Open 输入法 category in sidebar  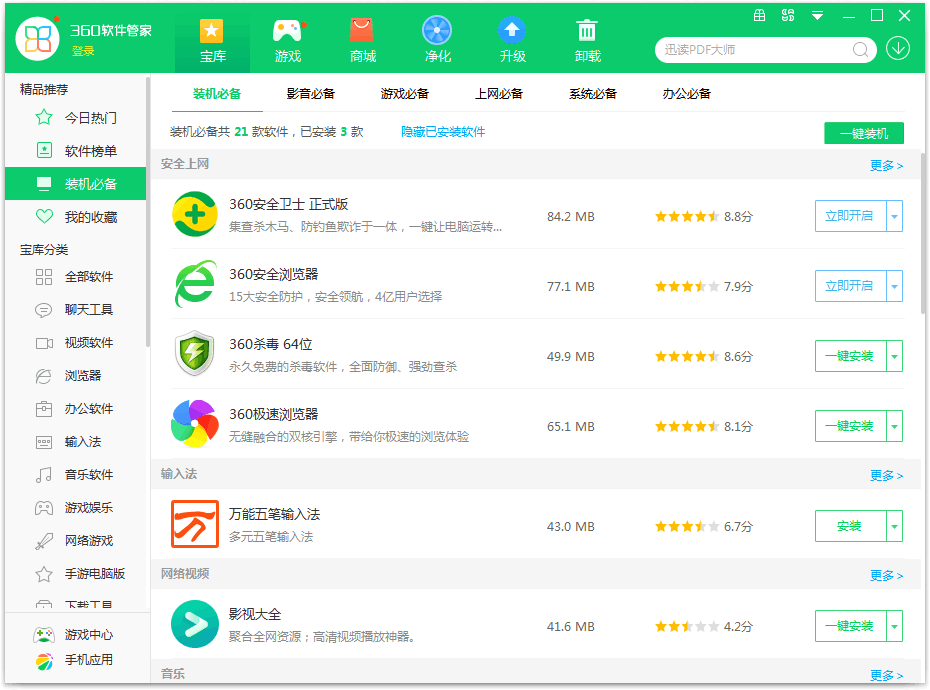[x=75, y=442]
